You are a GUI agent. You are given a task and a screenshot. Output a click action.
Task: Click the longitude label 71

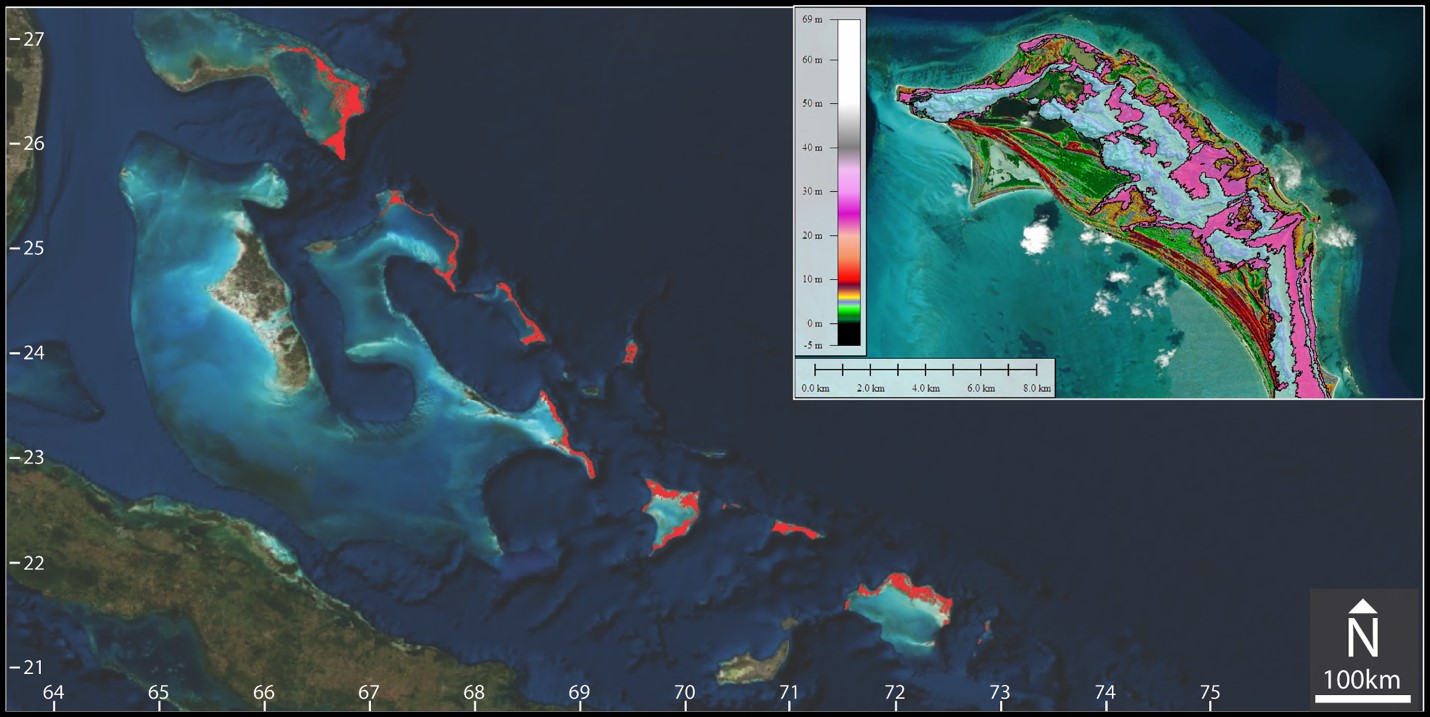[789, 692]
